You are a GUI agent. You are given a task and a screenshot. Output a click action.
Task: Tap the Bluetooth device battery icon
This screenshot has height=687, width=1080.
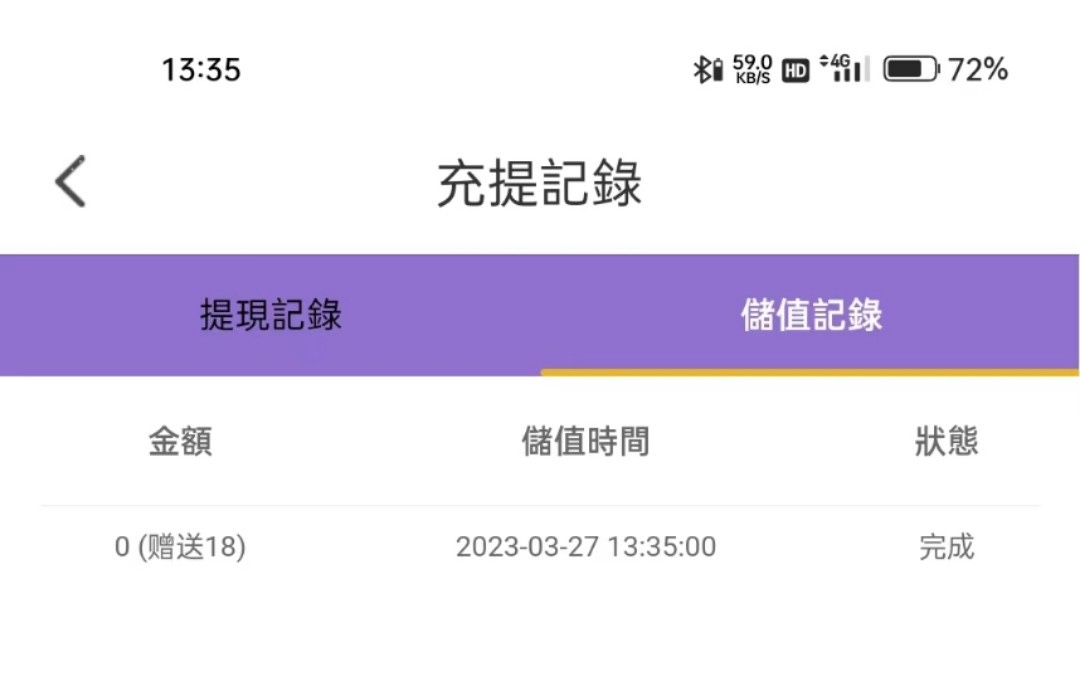click(716, 70)
